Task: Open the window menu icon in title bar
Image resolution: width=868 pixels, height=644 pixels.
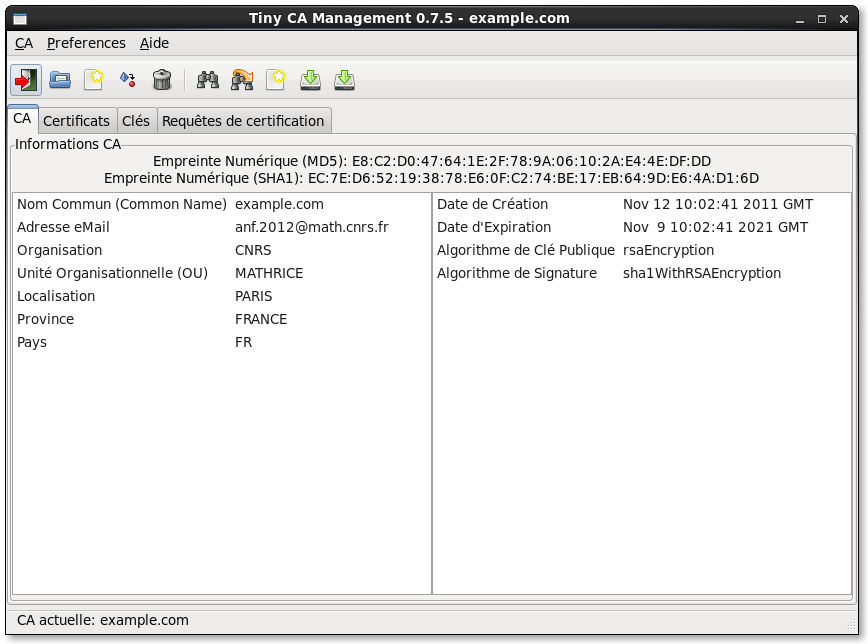Action: click(20, 19)
